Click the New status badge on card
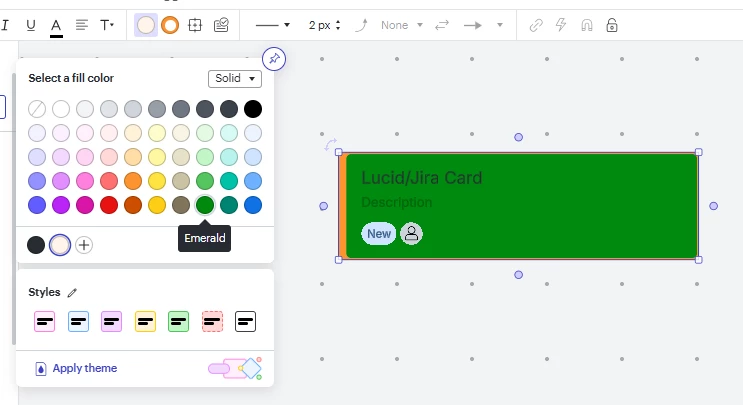The height and width of the screenshot is (405, 743). point(379,234)
